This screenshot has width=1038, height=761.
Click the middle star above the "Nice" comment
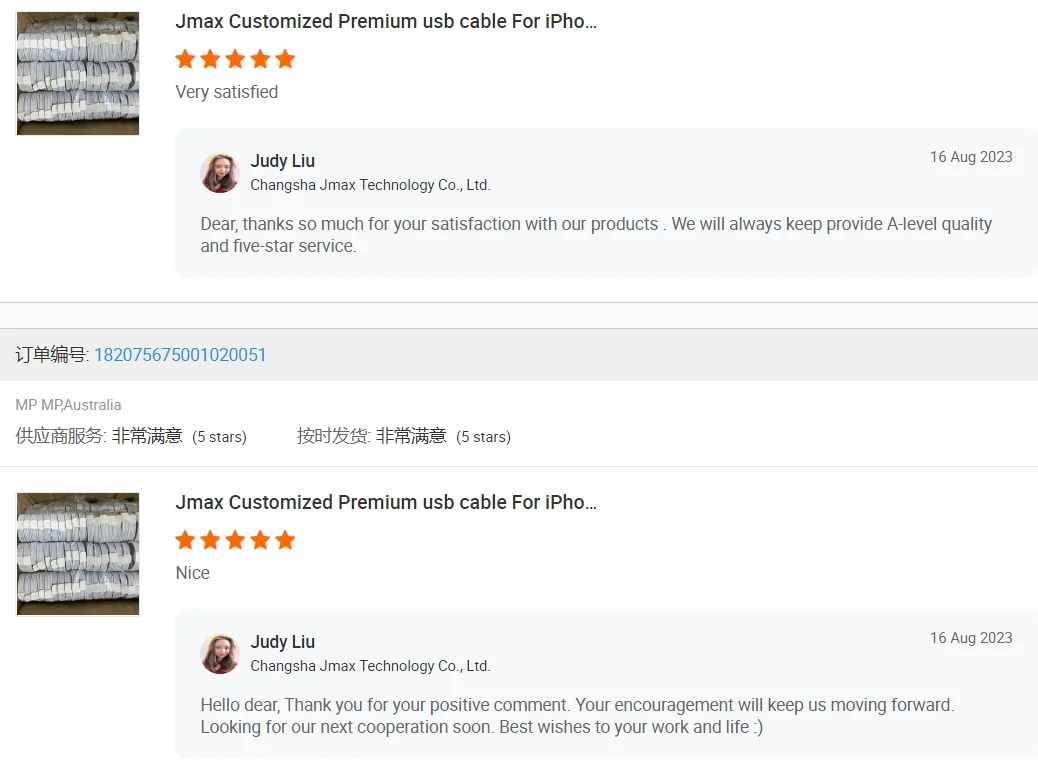235,540
